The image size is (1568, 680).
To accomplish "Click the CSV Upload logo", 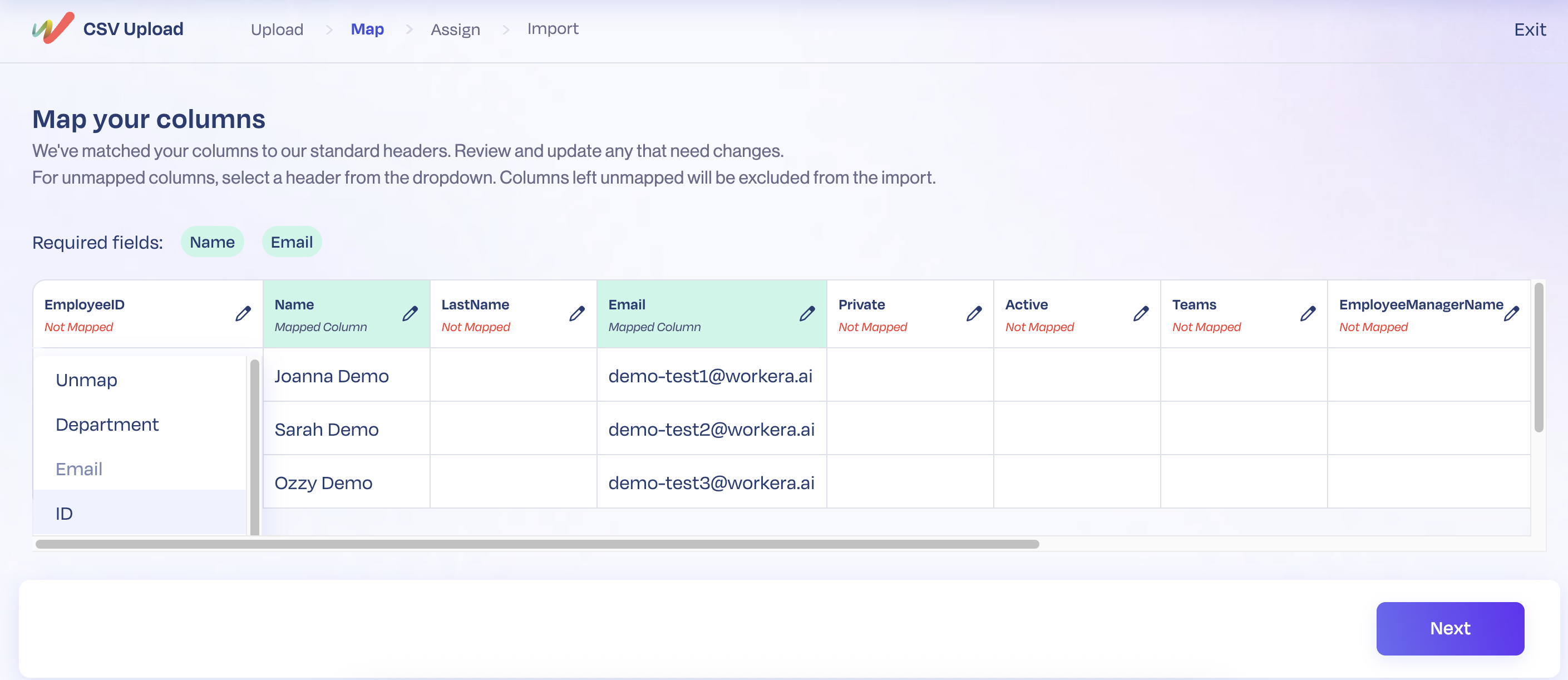I will coord(109,28).
